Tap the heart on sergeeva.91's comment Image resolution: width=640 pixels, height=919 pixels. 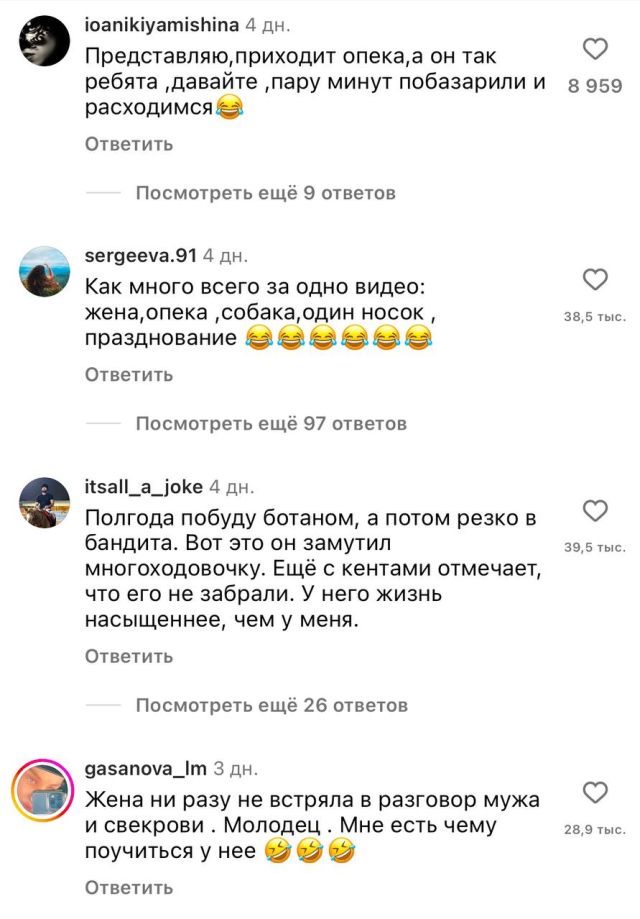point(595,279)
